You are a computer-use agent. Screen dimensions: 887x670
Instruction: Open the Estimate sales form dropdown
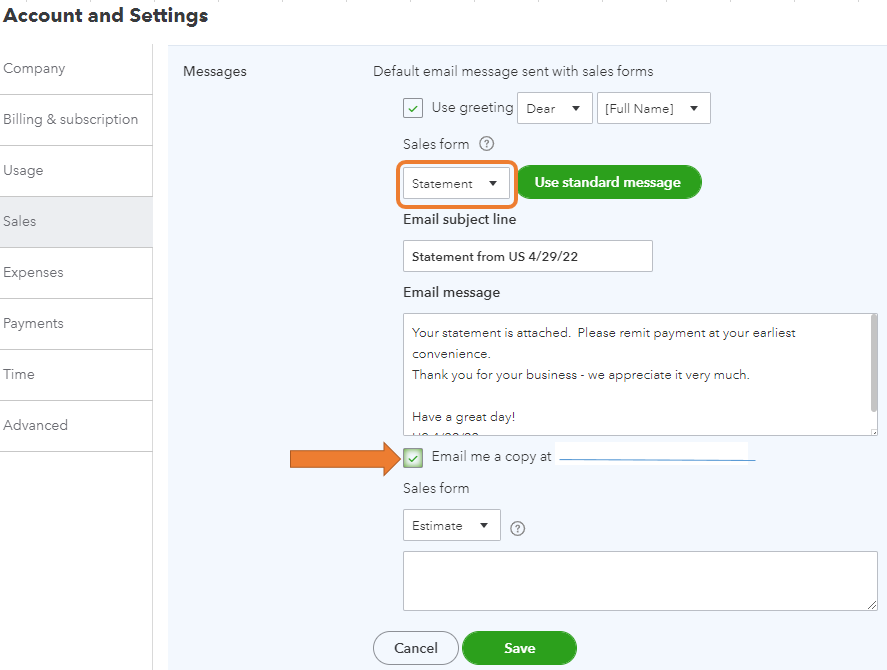451,525
